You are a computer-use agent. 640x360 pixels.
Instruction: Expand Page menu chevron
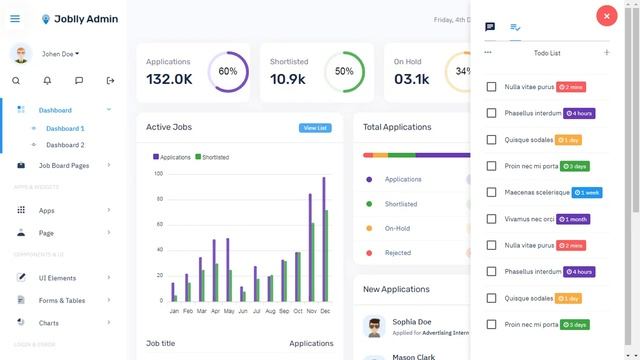[x=109, y=232]
